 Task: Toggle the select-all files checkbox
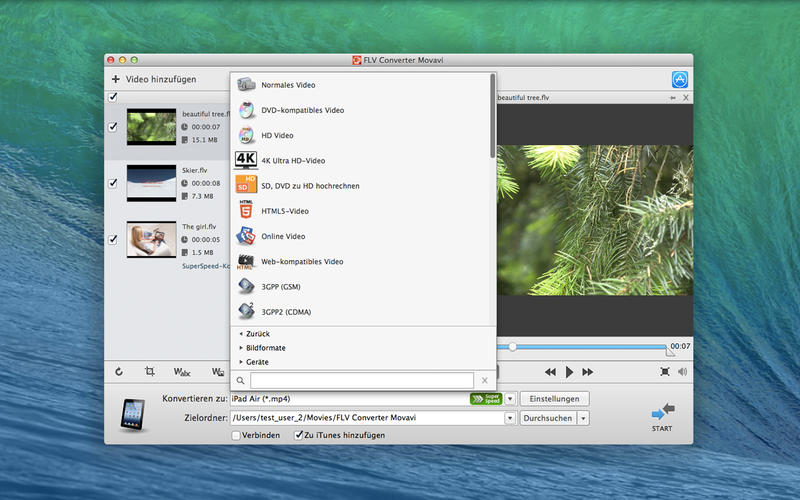(x=113, y=97)
